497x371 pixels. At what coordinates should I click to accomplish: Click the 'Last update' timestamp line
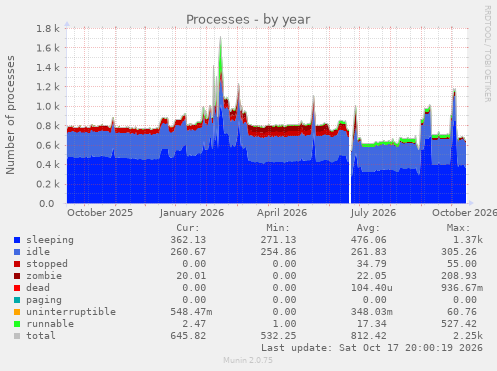[x=372, y=348]
